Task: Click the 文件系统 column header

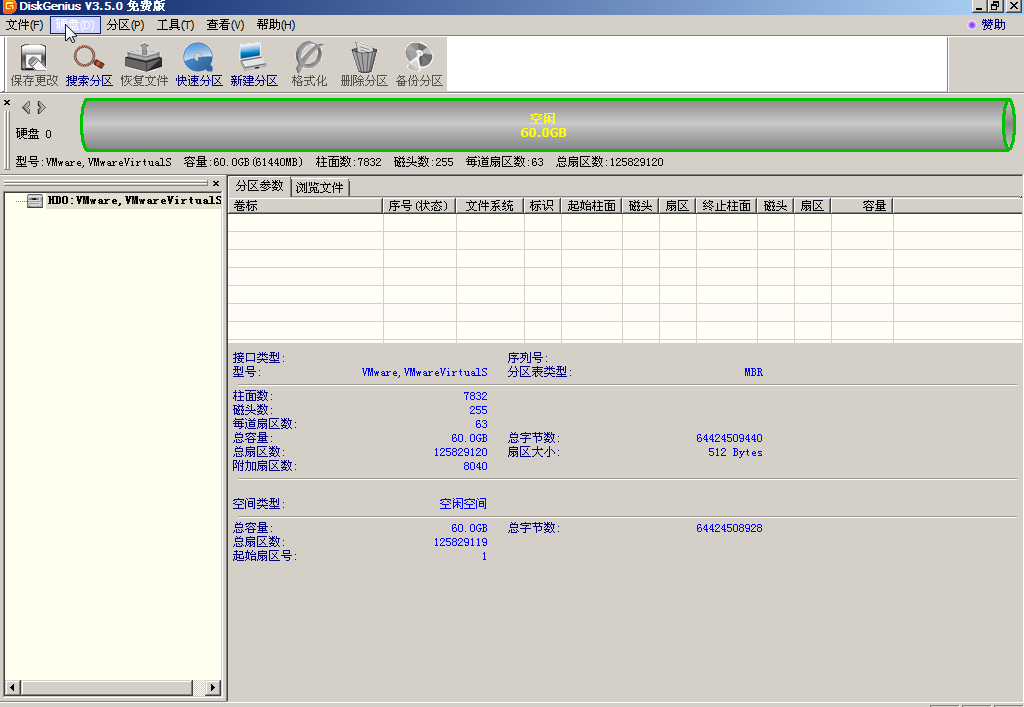Action: (489, 206)
